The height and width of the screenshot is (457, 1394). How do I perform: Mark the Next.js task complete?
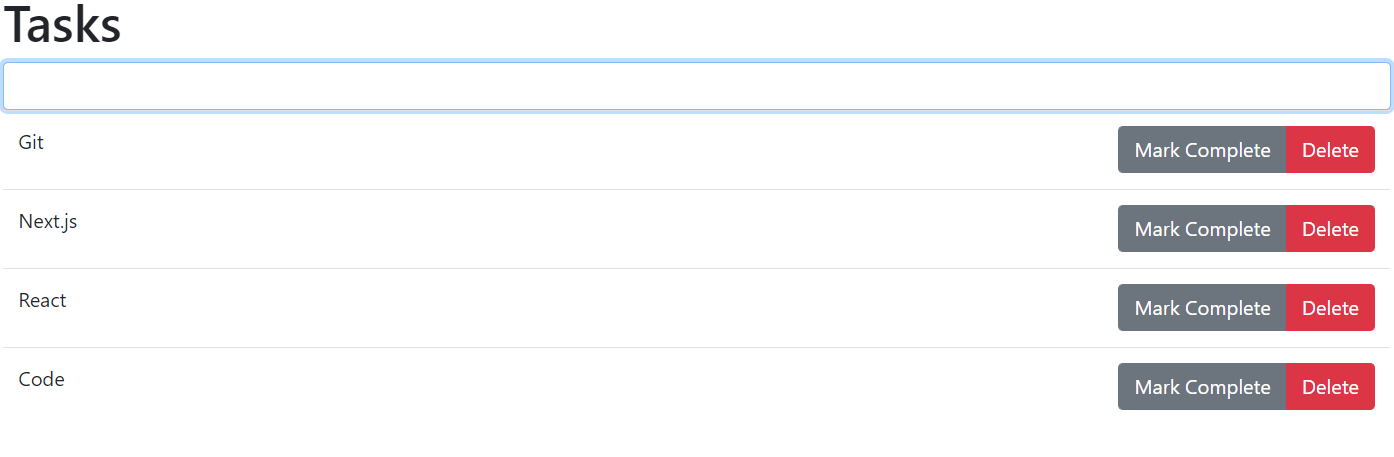(x=1202, y=229)
